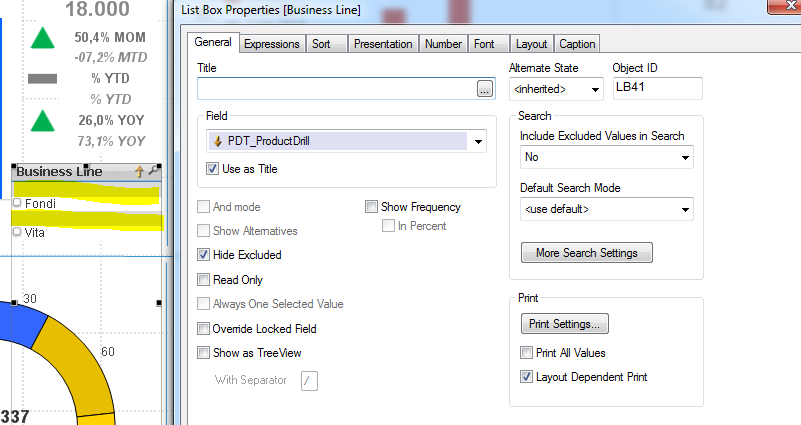
Task: Tick the Fondi checkbox in list box
Action: tap(17, 204)
